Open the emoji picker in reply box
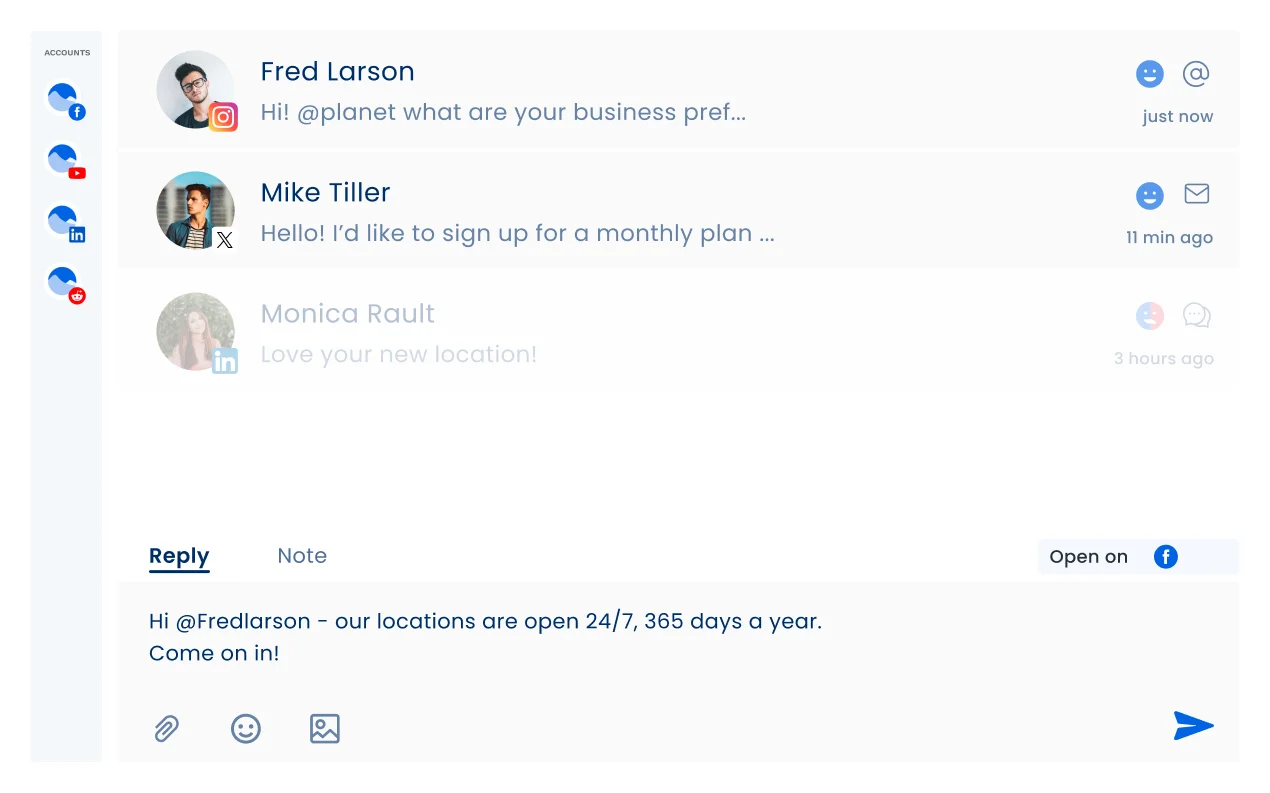1270x793 pixels. 246,728
